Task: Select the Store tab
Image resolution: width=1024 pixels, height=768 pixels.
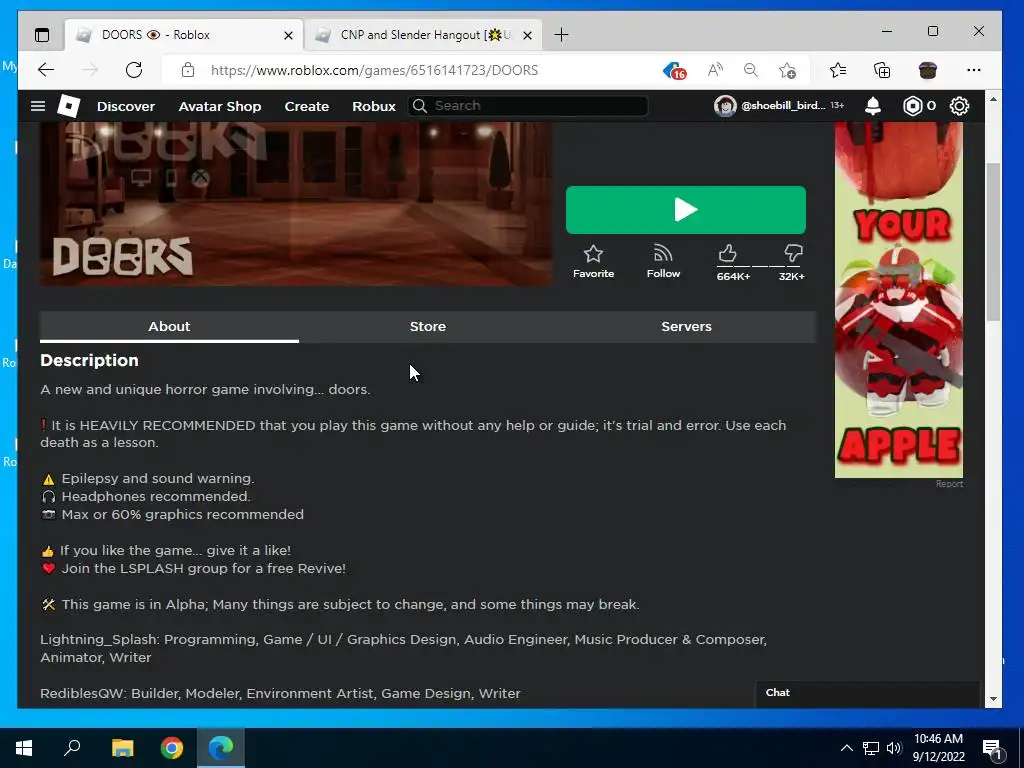Action: click(428, 327)
